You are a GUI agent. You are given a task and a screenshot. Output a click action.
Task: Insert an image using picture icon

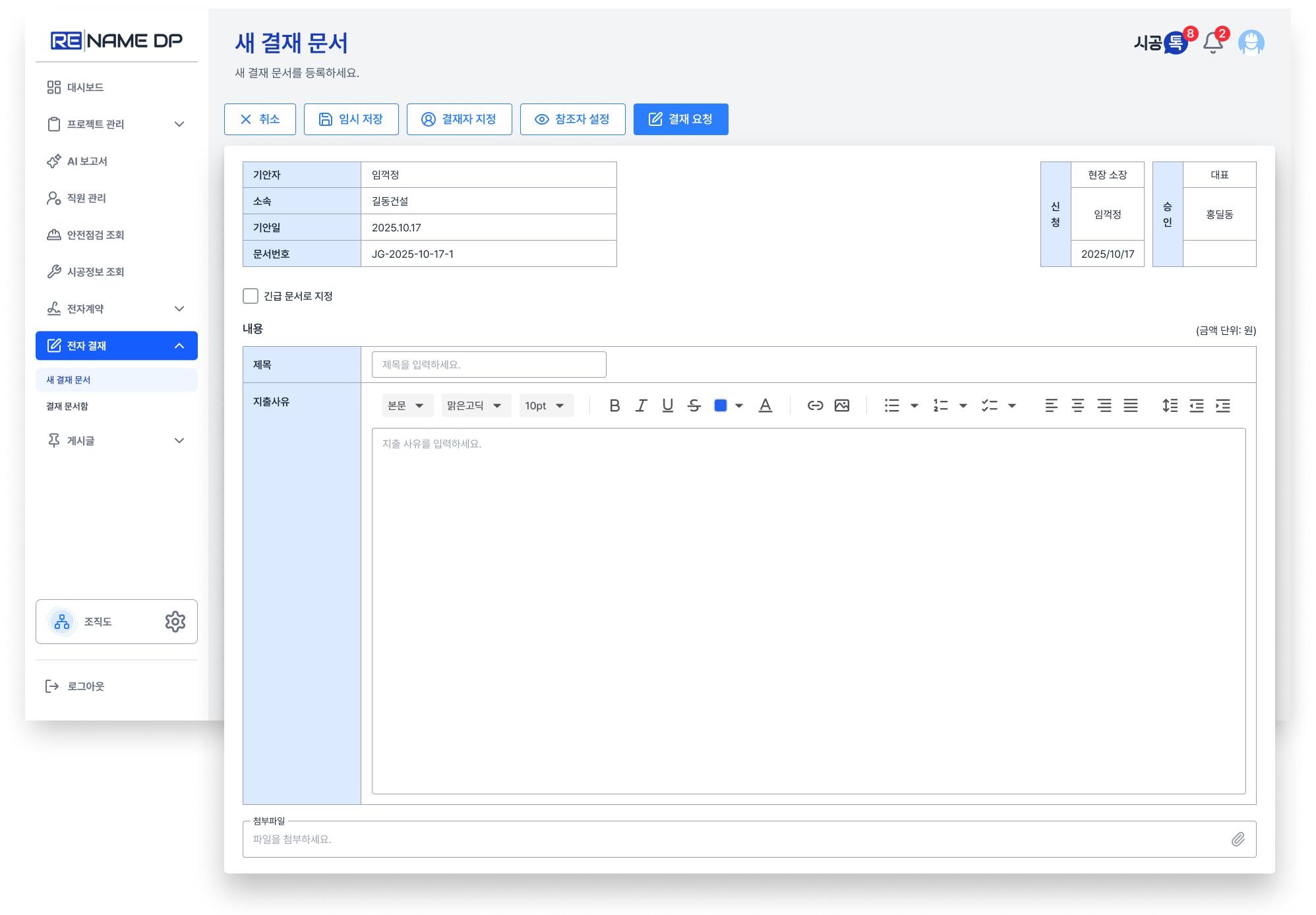click(841, 405)
